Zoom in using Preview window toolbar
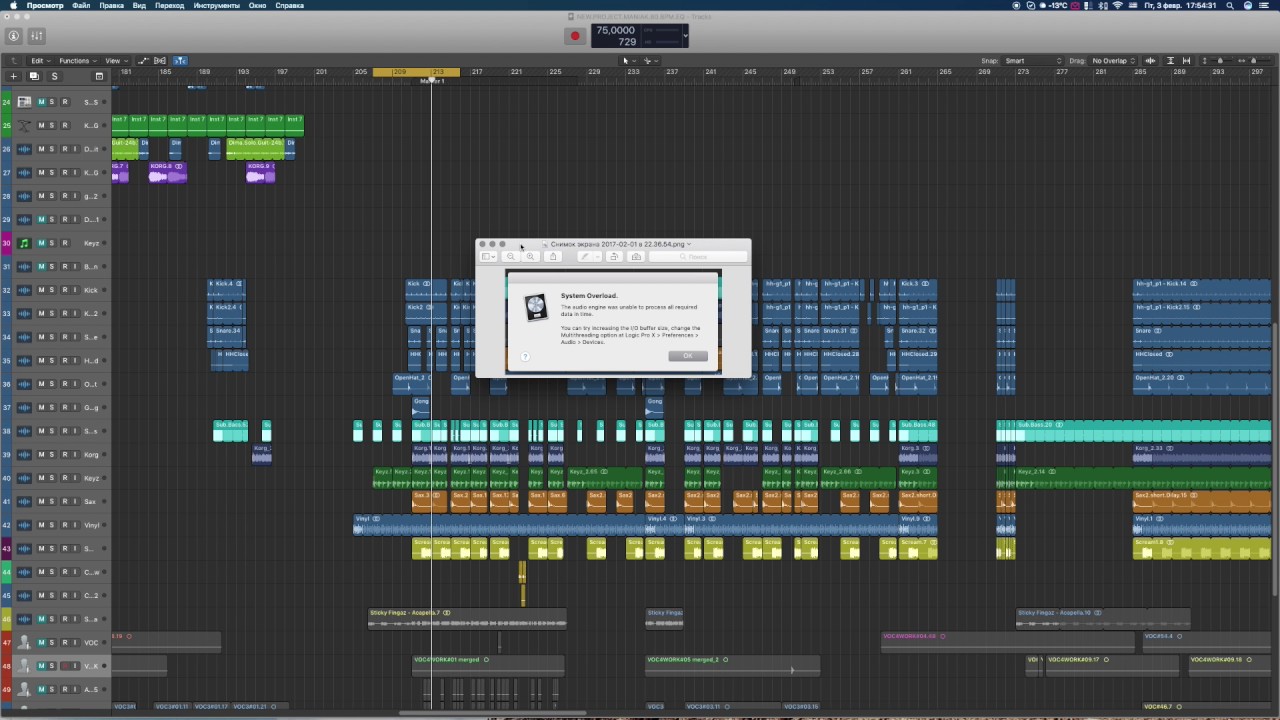1280x720 pixels. pyautogui.click(x=530, y=257)
